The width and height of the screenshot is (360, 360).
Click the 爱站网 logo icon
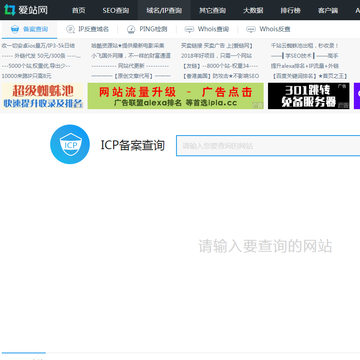(x=10, y=10)
